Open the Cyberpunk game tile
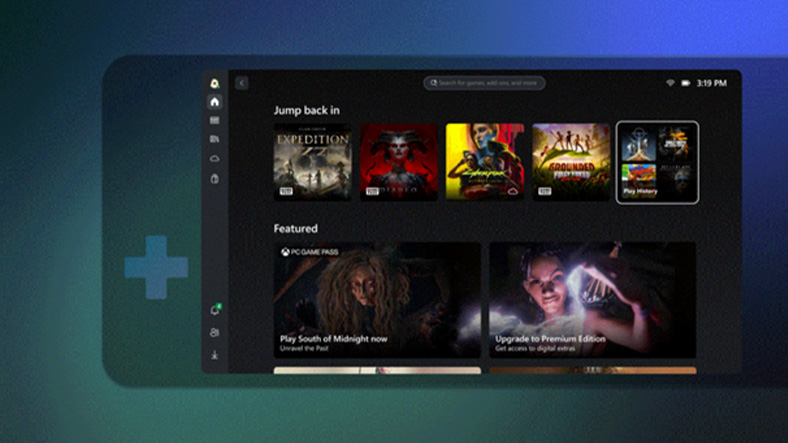This screenshot has height=443, width=788. [x=485, y=162]
